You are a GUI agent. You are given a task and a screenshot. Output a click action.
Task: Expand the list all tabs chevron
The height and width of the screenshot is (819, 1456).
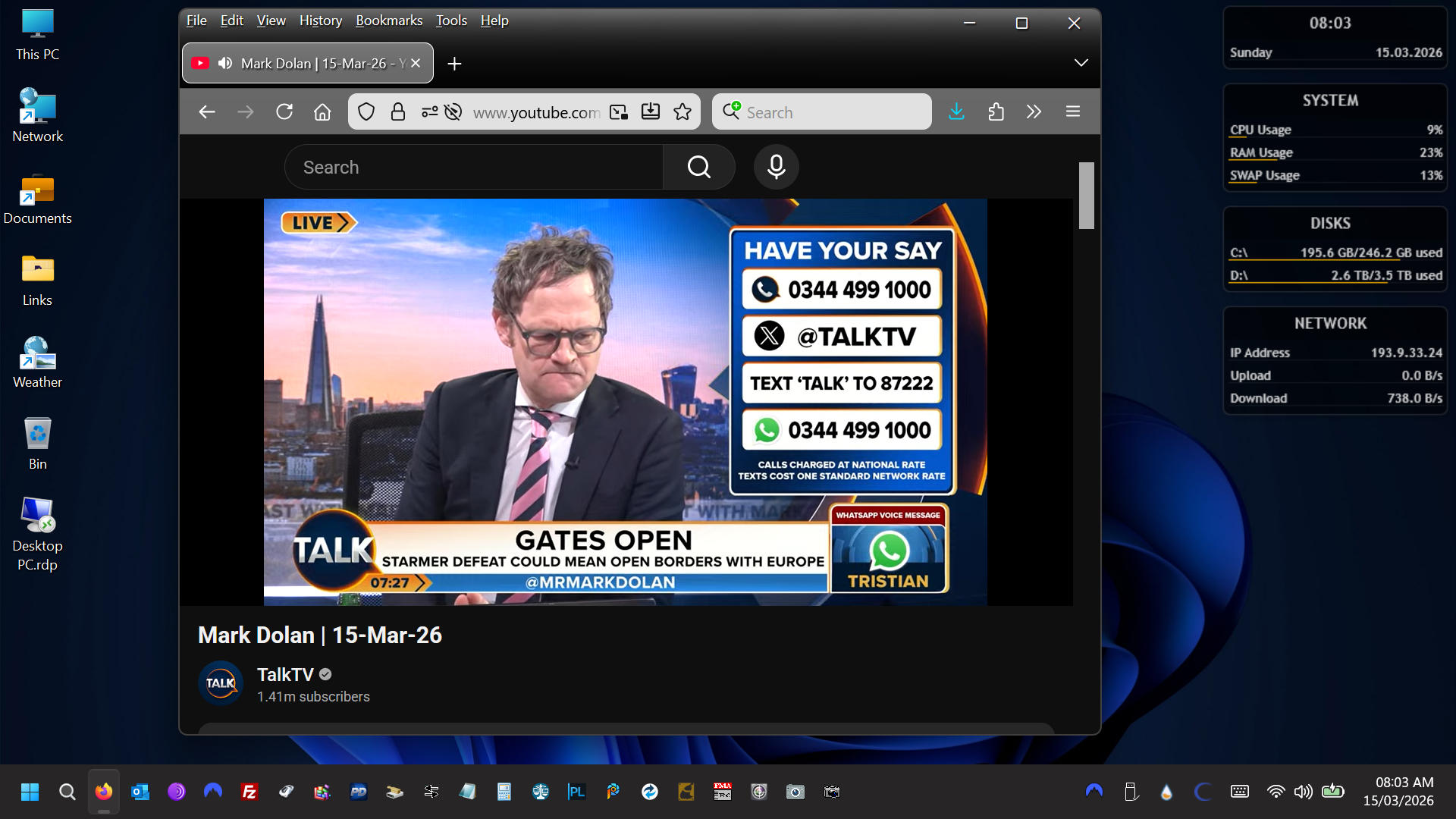coord(1081,63)
